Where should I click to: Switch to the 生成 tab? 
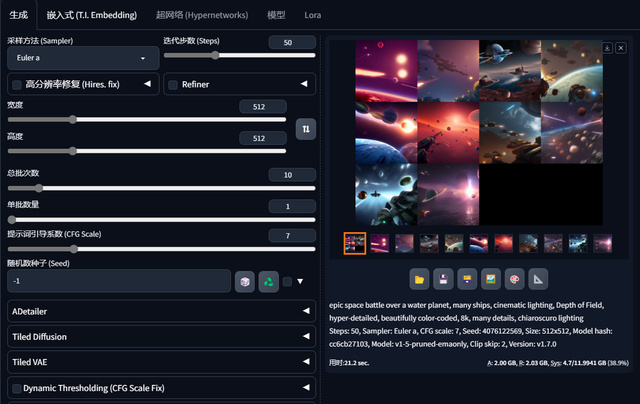point(18,15)
